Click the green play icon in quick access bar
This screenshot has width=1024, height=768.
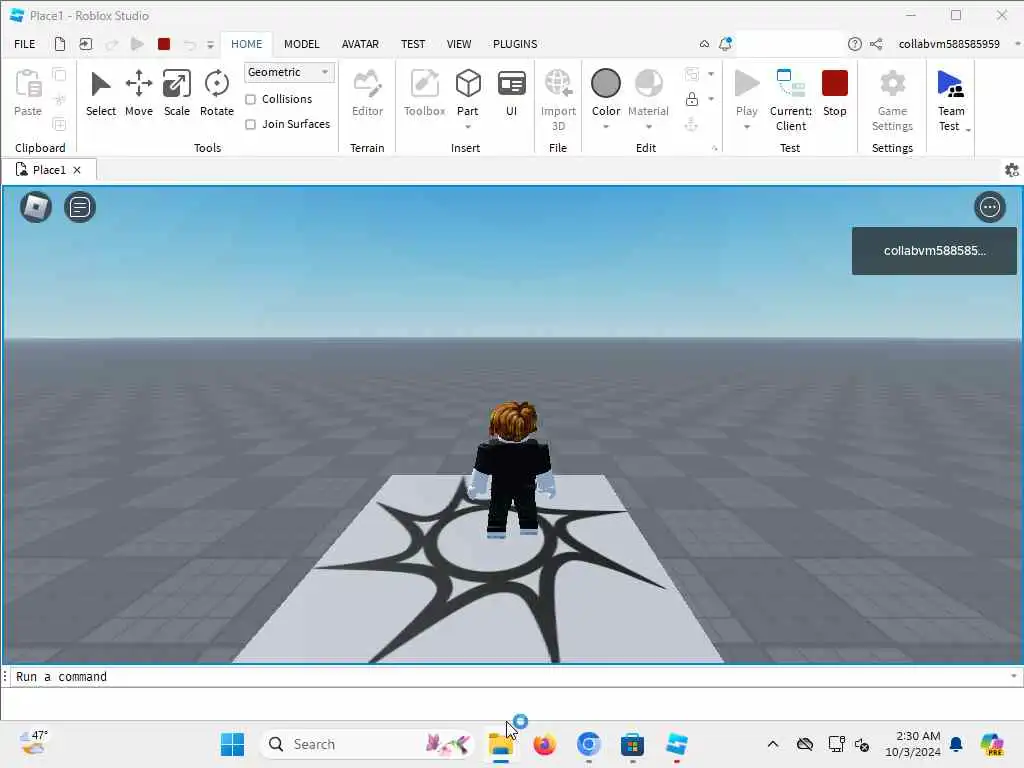click(x=137, y=44)
